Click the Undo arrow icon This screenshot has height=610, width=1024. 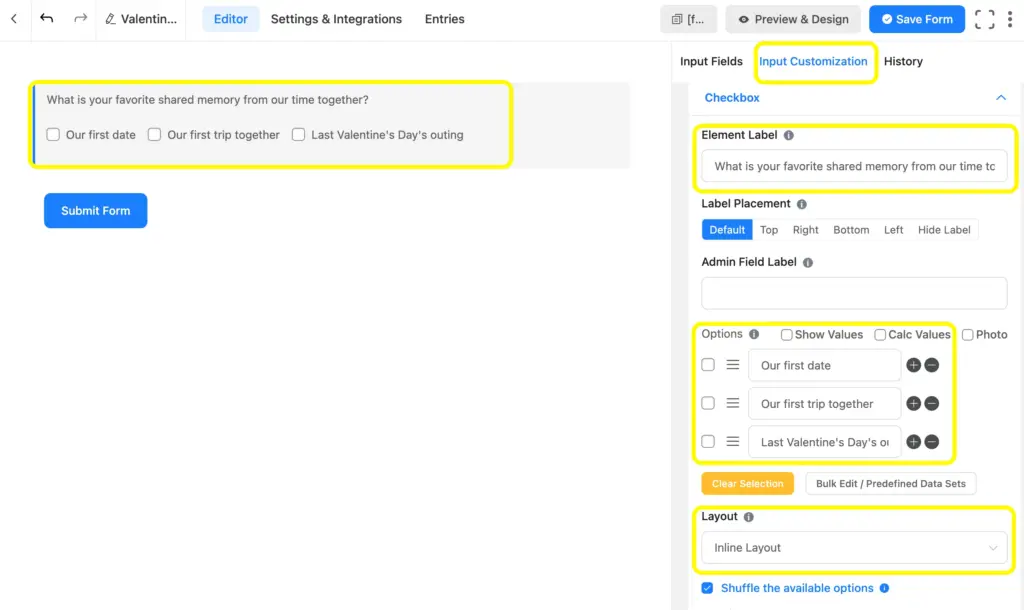pyautogui.click(x=46, y=18)
